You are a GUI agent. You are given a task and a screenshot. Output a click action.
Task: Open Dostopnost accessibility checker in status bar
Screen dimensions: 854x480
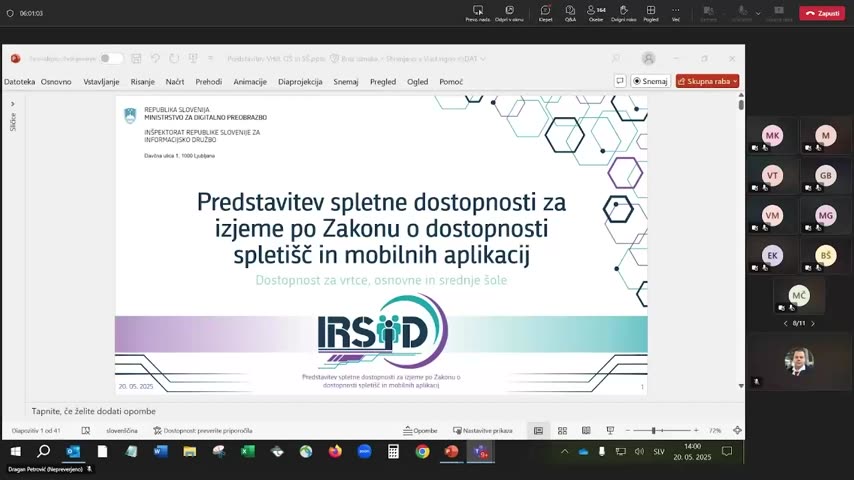(x=203, y=430)
